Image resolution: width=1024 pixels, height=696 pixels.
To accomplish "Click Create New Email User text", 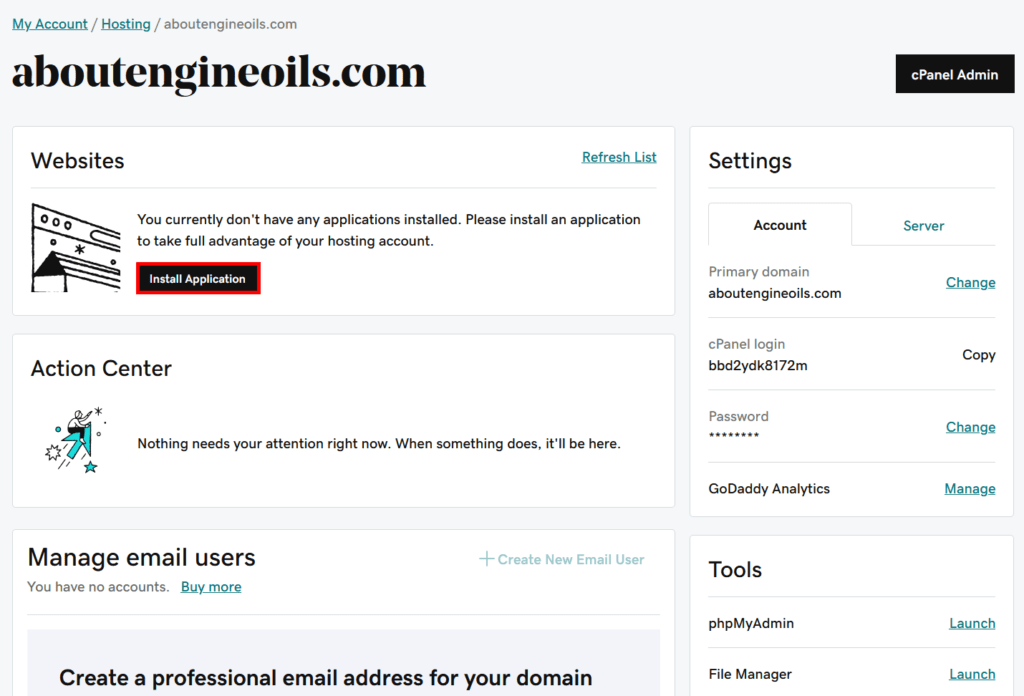I will [x=571, y=560].
